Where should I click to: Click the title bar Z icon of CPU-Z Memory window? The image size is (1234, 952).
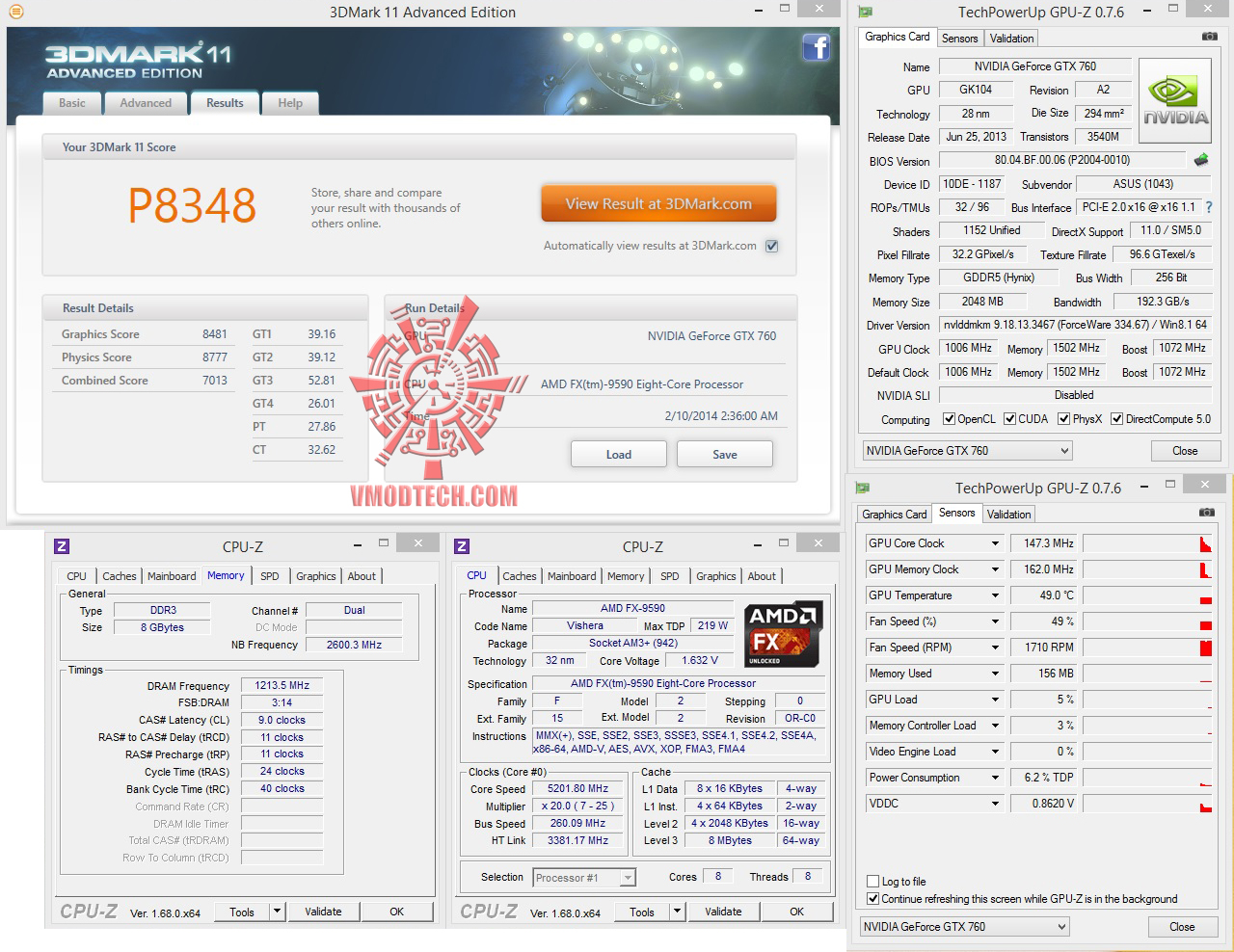click(62, 546)
